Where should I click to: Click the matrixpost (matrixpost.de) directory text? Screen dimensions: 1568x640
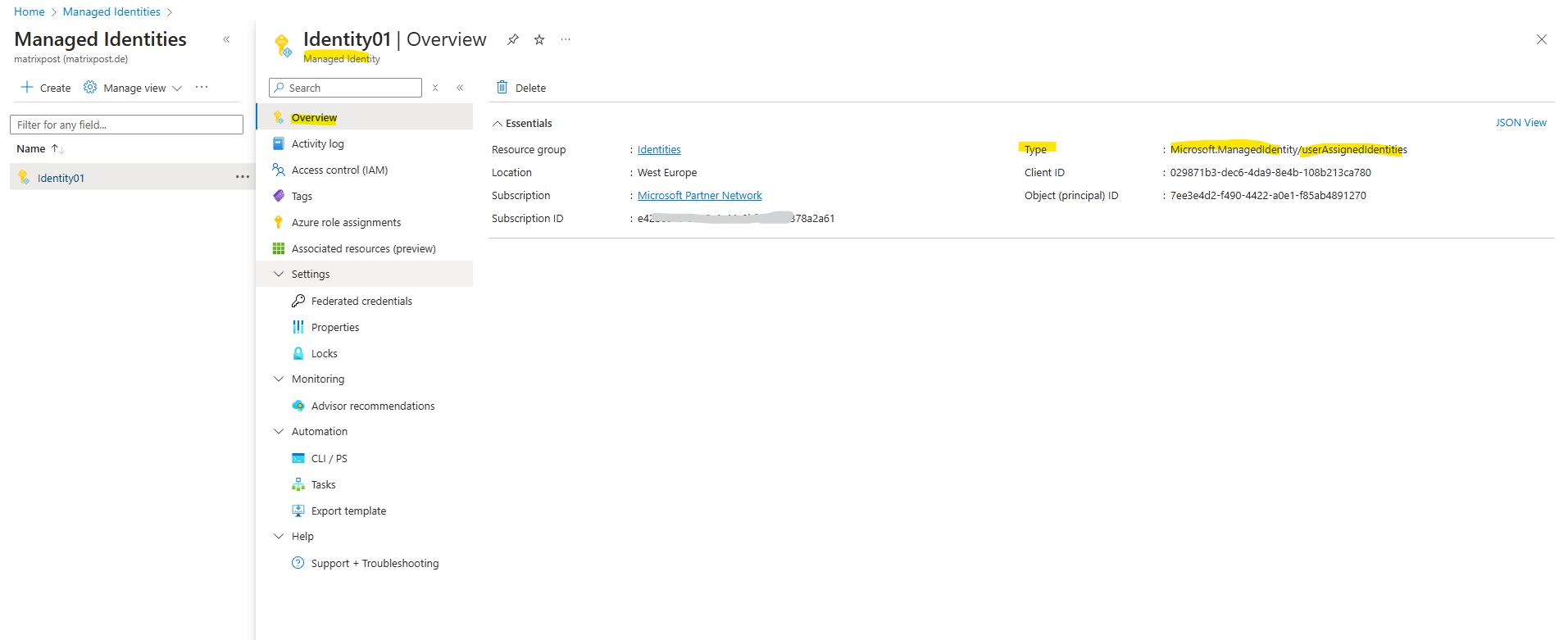pos(71,59)
